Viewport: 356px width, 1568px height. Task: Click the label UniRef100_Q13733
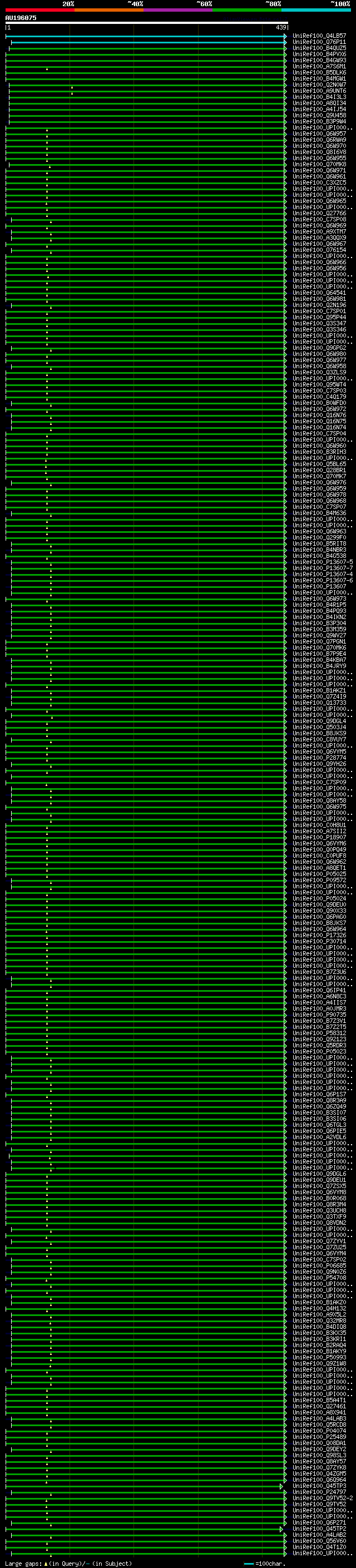click(x=319, y=703)
